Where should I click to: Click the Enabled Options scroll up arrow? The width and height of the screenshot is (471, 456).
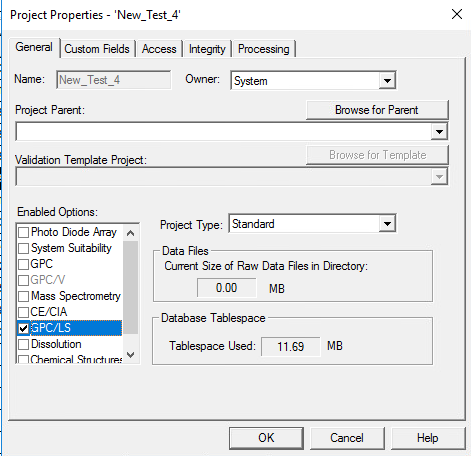[x=131, y=233]
